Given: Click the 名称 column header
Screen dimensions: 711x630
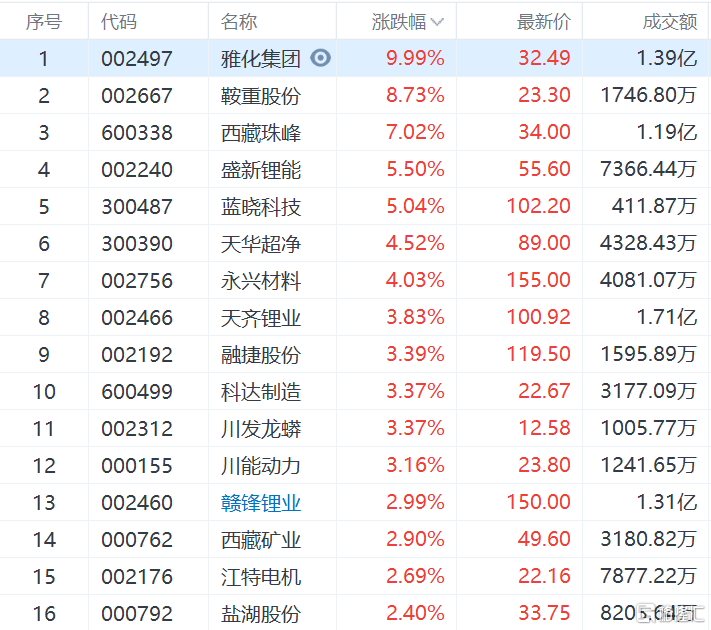Looking at the screenshot, I should (x=239, y=22).
